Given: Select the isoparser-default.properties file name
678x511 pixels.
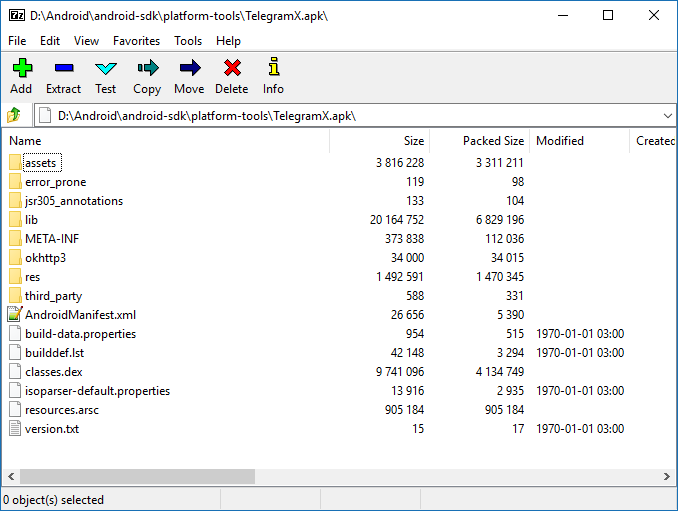Looking at the screenshot, I should 98,391.
